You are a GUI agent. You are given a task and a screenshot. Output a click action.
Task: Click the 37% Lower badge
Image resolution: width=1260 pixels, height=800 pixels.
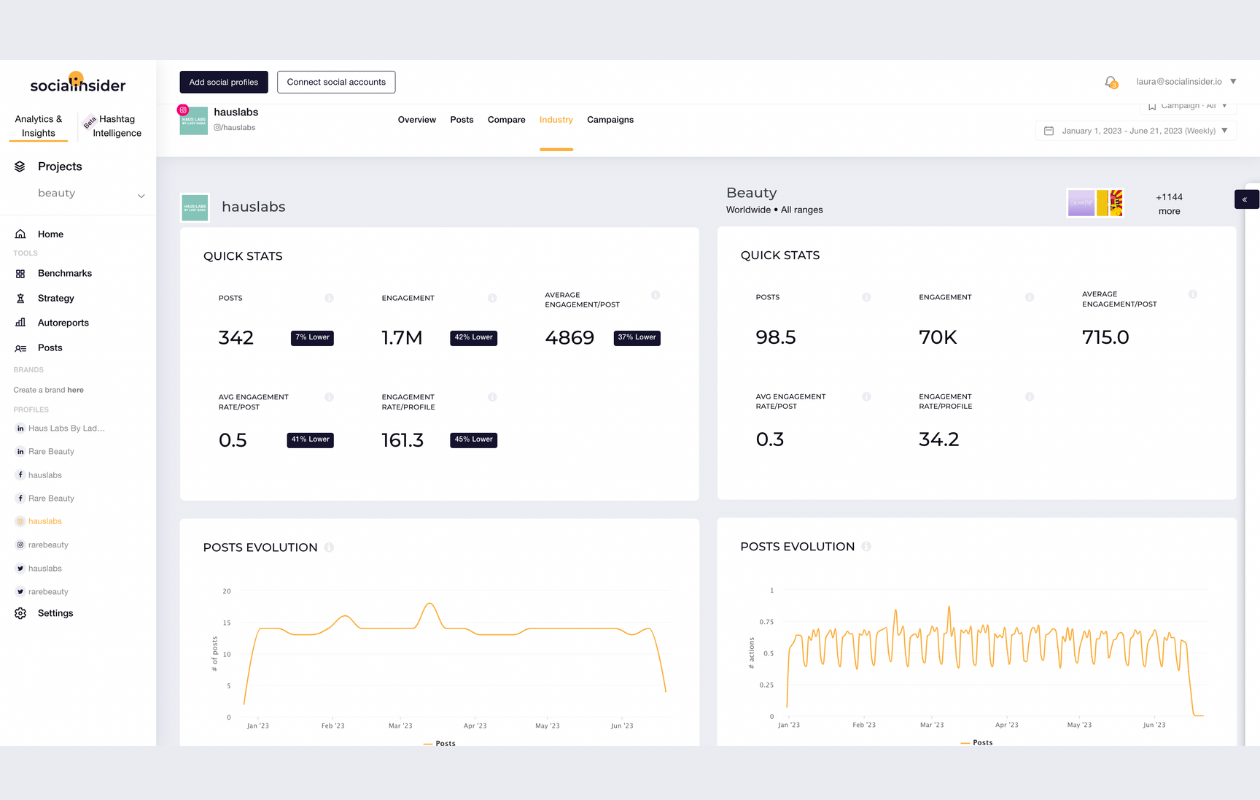pos(637,338)
